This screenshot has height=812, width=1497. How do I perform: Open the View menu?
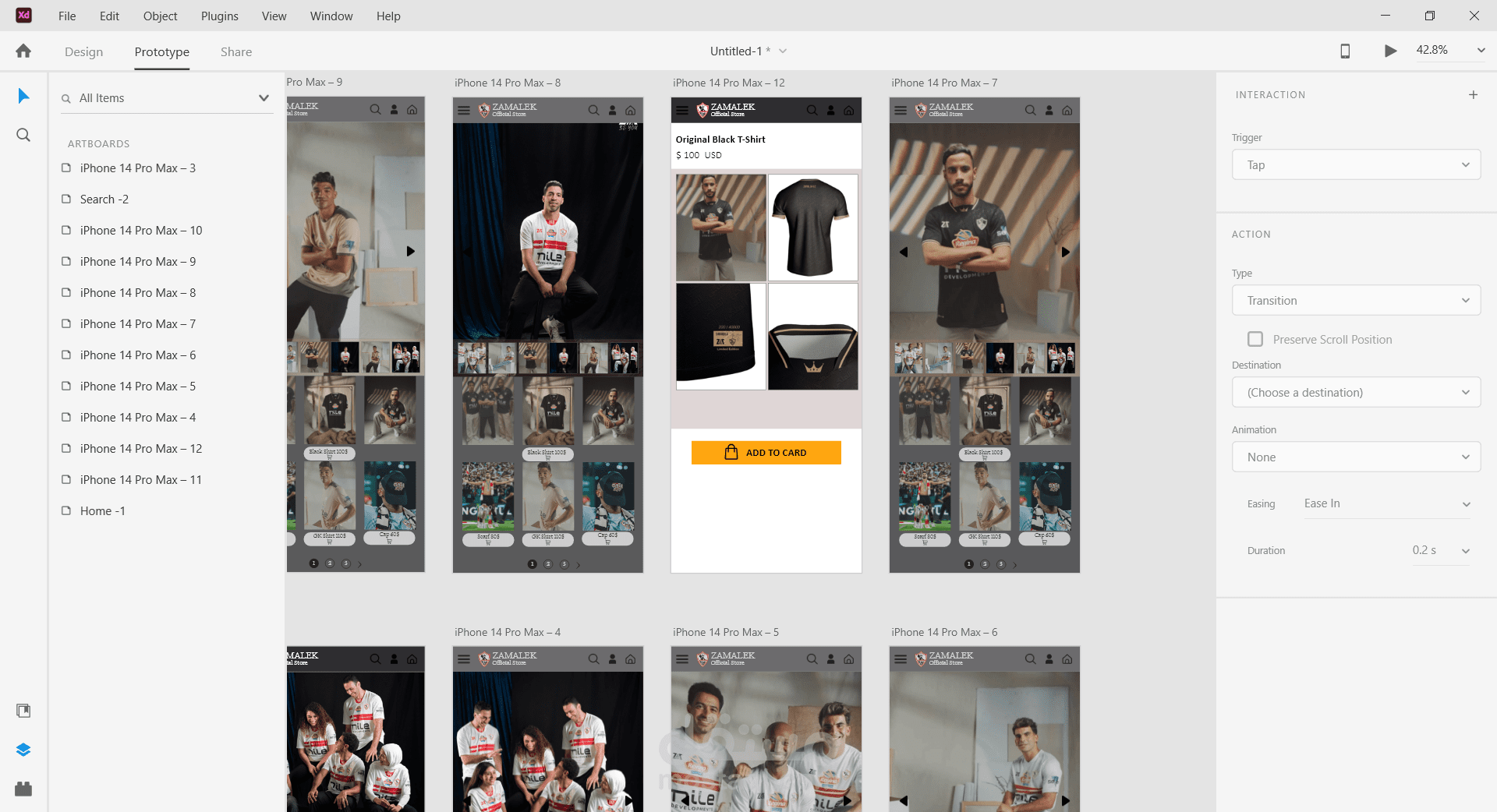point(274,16)
